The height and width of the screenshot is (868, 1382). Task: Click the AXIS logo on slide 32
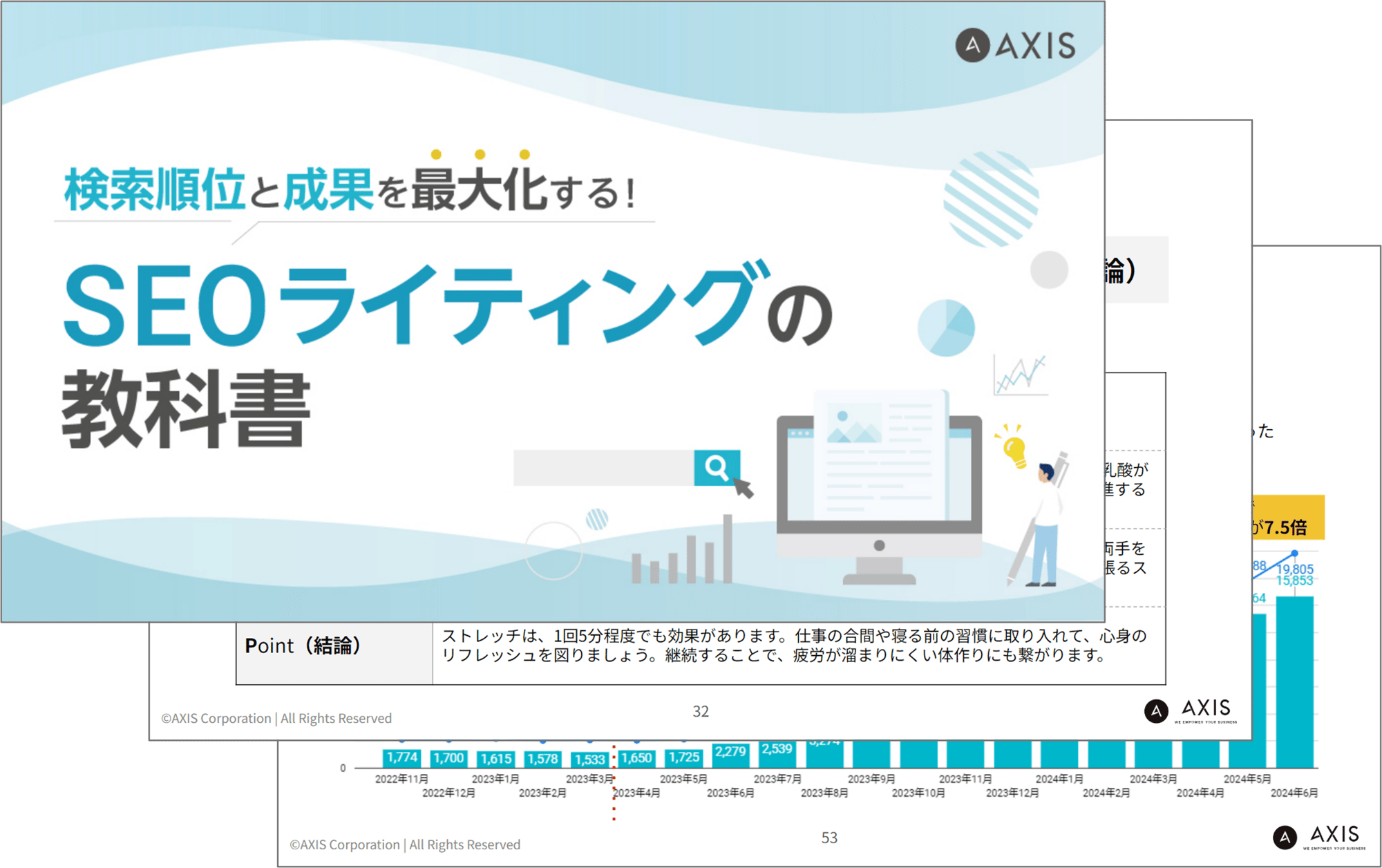pyautogui.click(x=1190, y=710)
